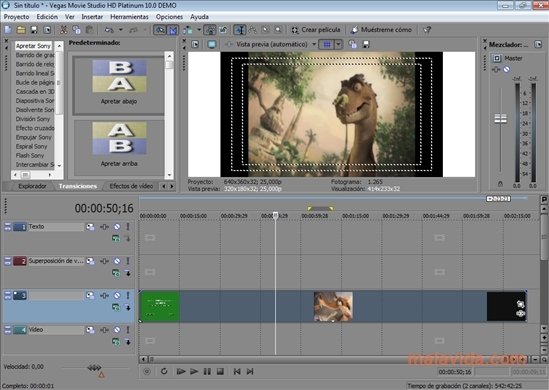Click the Copy icon in the toolbar

76,30
